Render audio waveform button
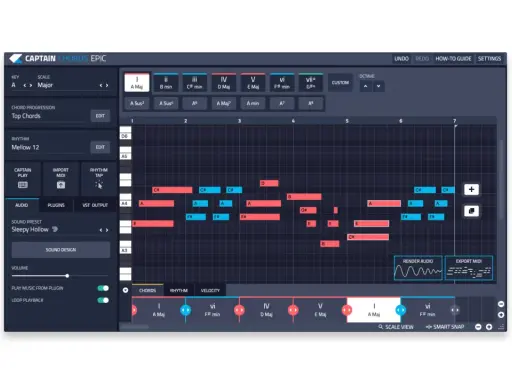 [418, 268]
